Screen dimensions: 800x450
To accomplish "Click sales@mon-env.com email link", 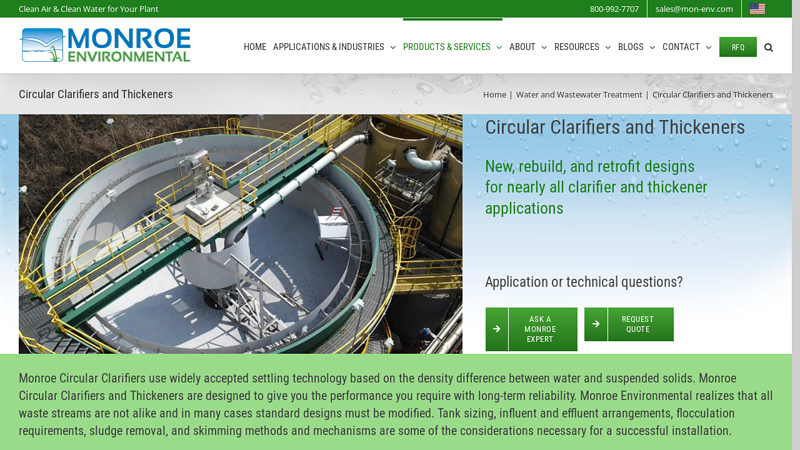I will click(x=694, y=9).
